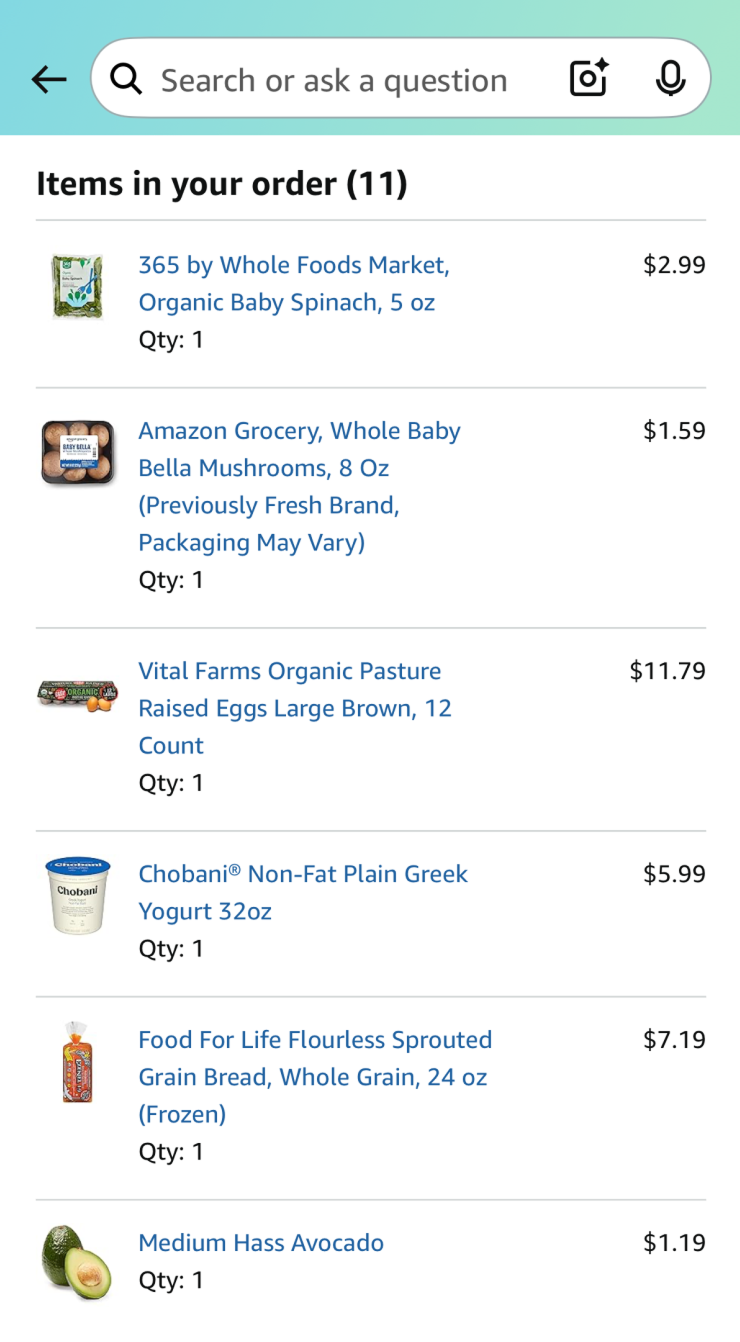The width and height of the screenshot is (740, 1342).
Task: Tap the Hass avocado thumbnail
Action: [77, 1262]
